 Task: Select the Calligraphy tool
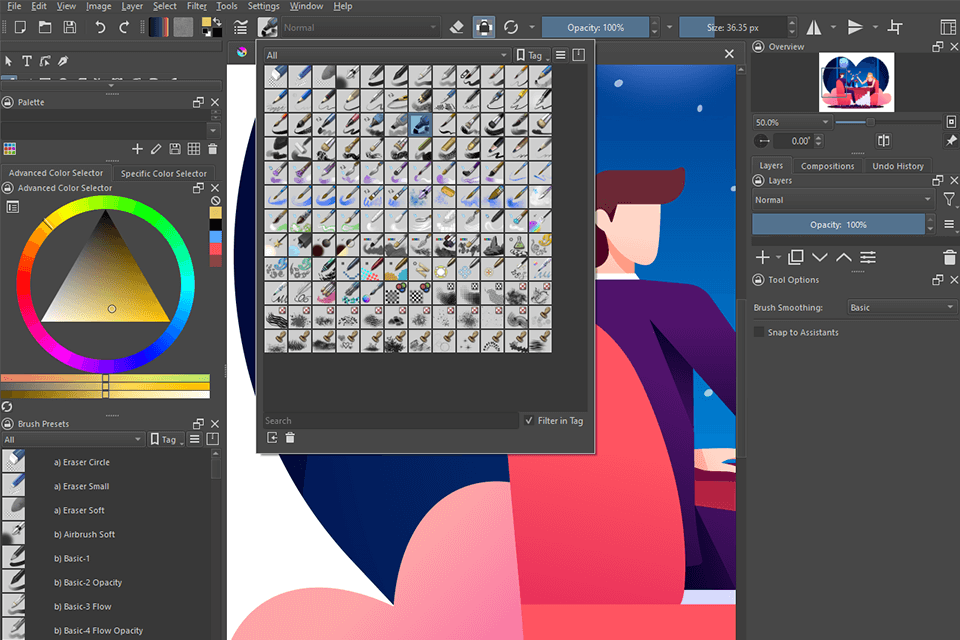coord(62,60)
